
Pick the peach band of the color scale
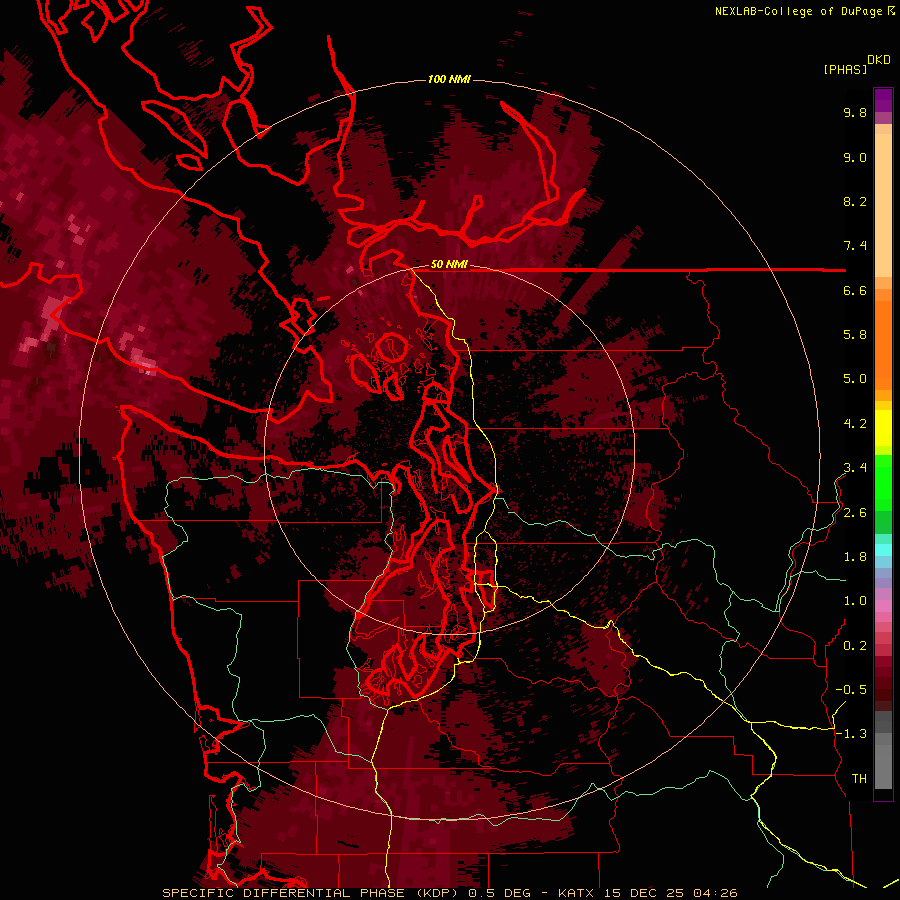coord(883,204)
